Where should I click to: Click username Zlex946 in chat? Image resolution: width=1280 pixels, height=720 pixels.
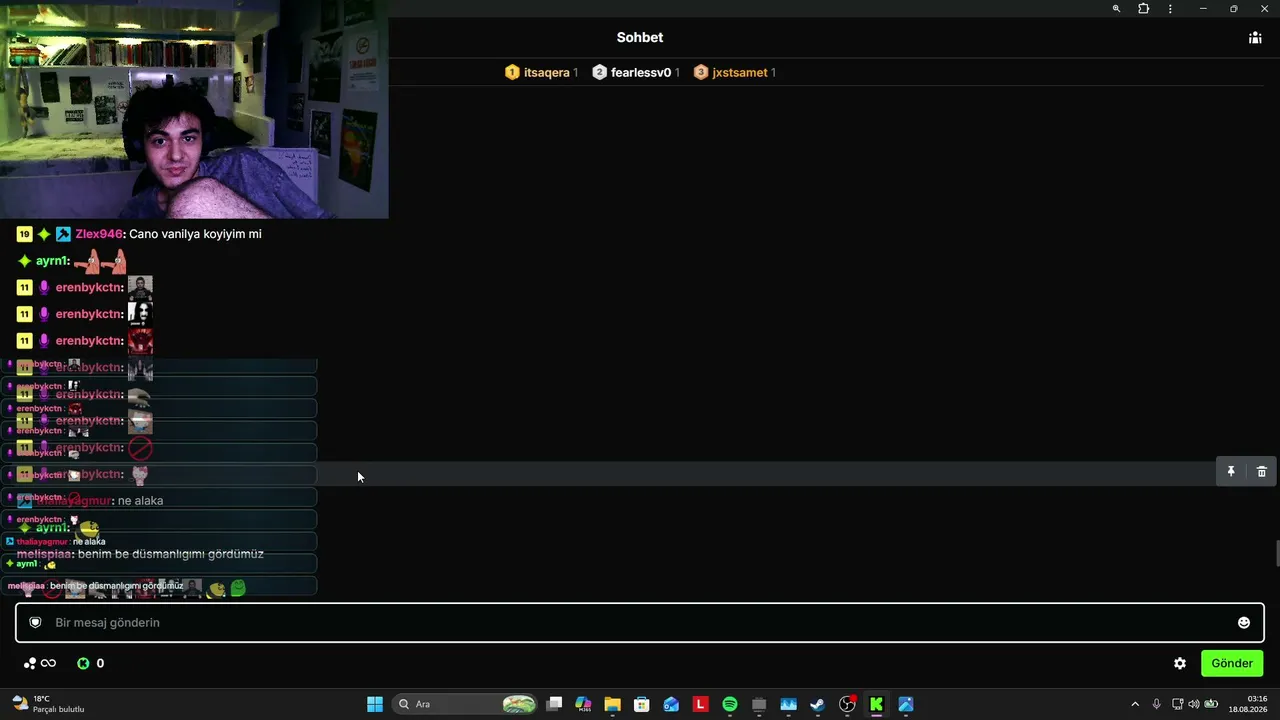[99, 234]
